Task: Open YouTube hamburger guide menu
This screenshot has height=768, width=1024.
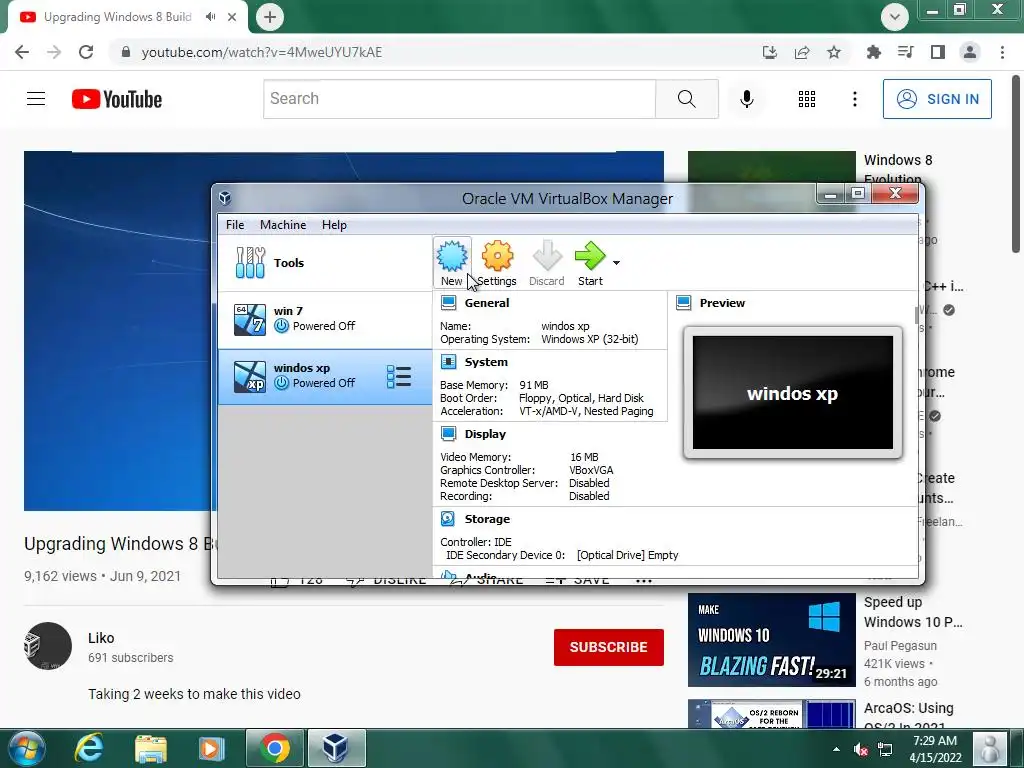Action: [36, 99]
